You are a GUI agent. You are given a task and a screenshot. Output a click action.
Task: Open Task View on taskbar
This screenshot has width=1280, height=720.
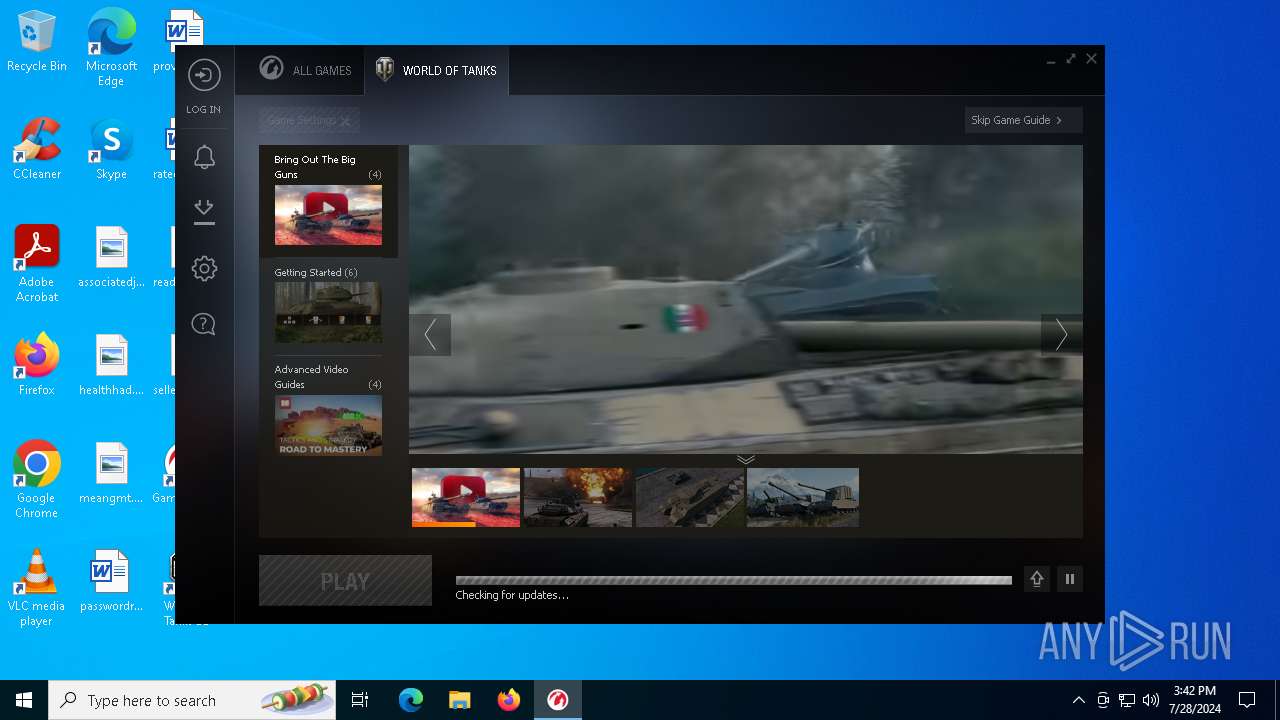point(360,700)
